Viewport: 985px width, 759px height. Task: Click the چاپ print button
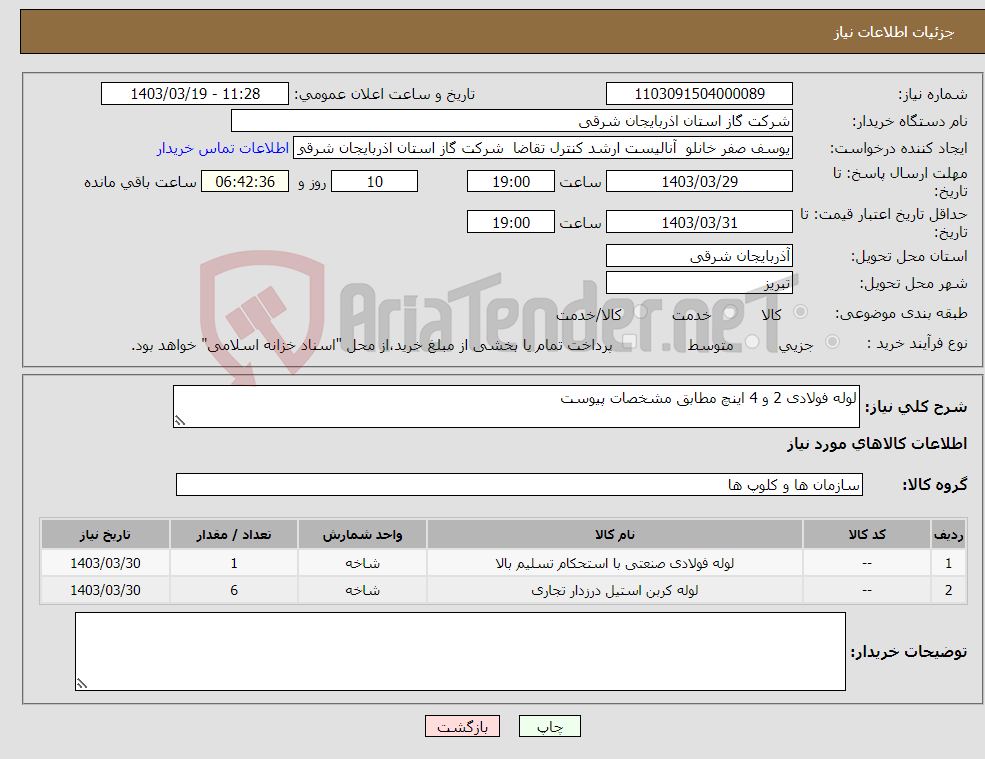click(550, 726)
